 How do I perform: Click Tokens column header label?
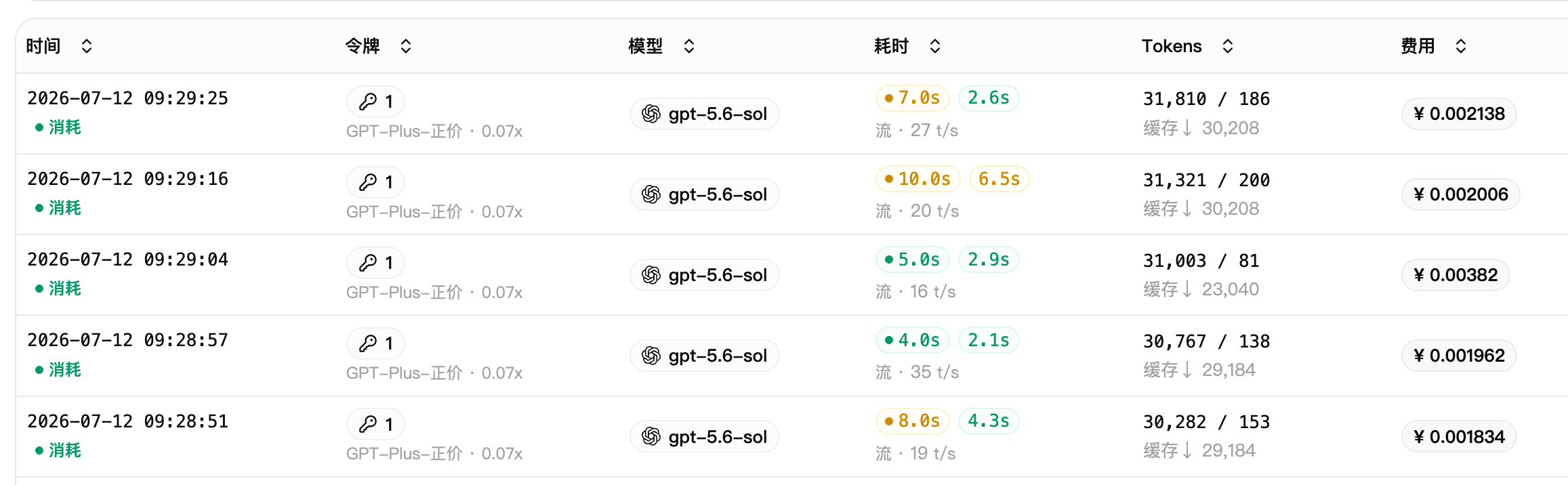(1172, 46)
